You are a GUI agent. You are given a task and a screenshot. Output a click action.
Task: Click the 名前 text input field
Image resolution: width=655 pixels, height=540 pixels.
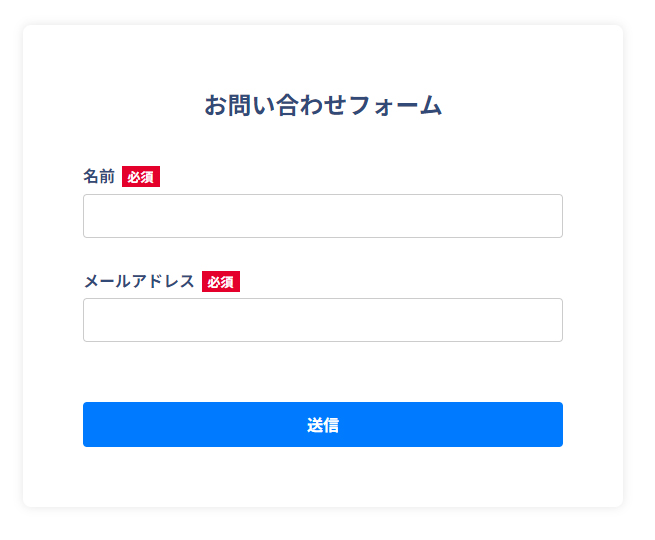coord(322,216)
